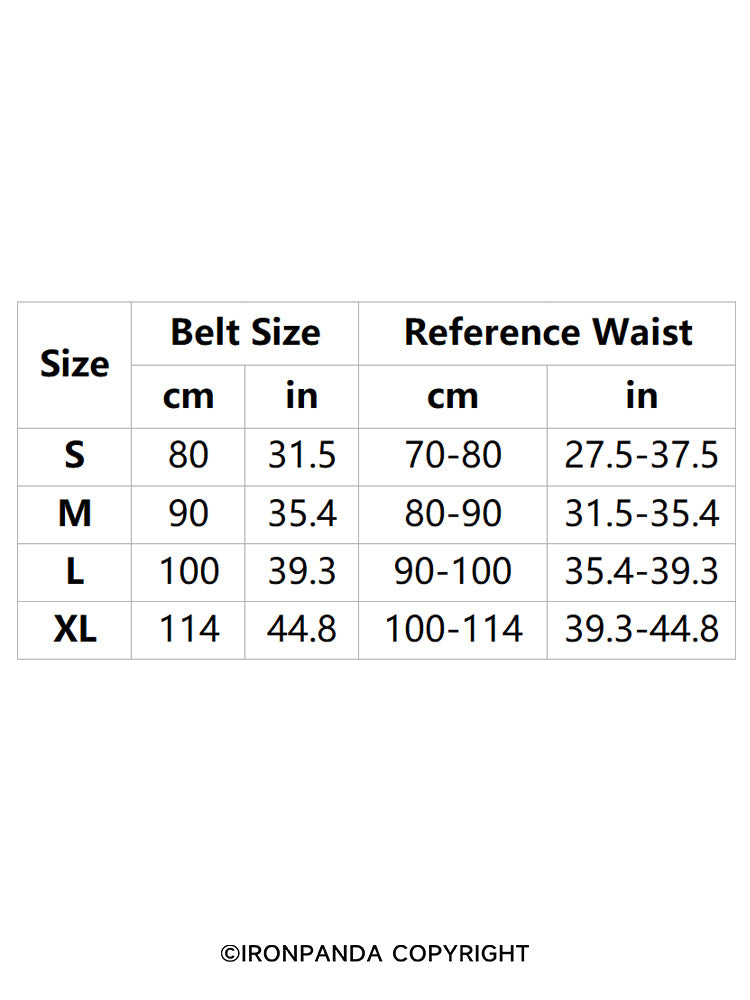Click the waist range cell "100-114"

tap(452, 630)
